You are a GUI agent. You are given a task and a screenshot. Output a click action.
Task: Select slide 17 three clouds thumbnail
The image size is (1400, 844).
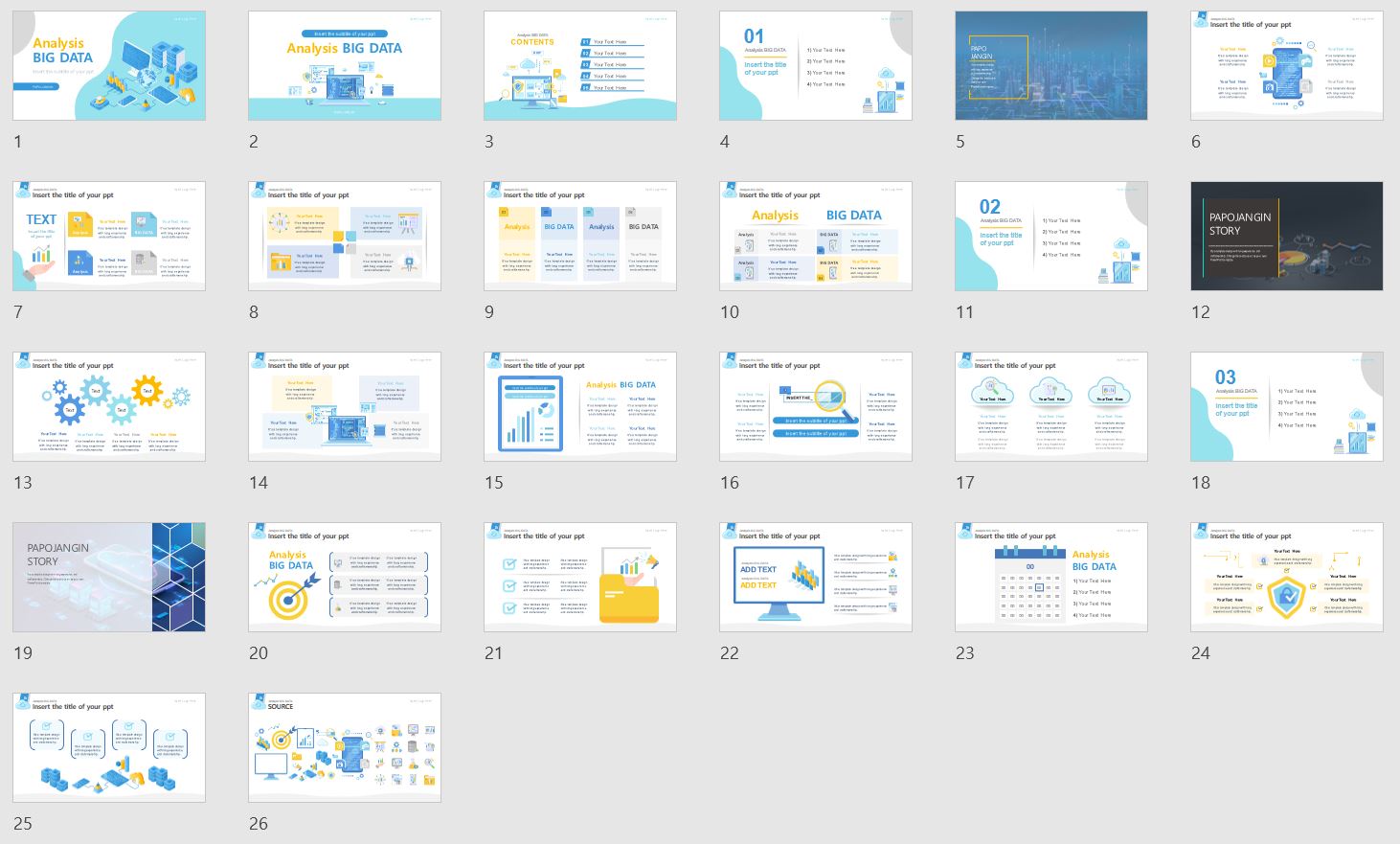(1051, 406)
